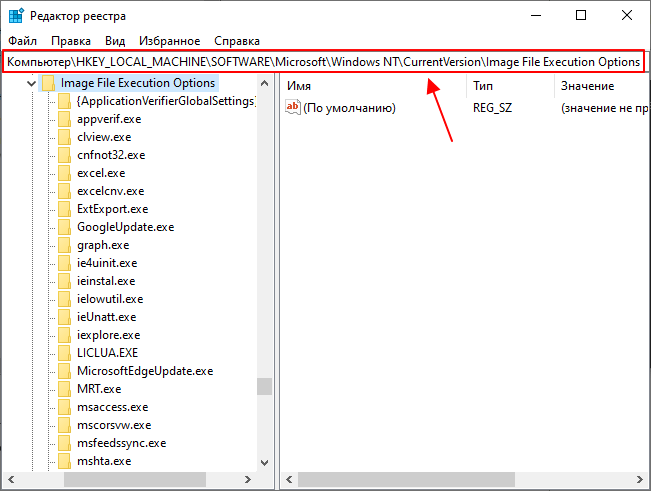Screen dimensions: 651x491
Task: Click the values pane horizontal scrollbar right arrow
Action: (x=640, y=480)
